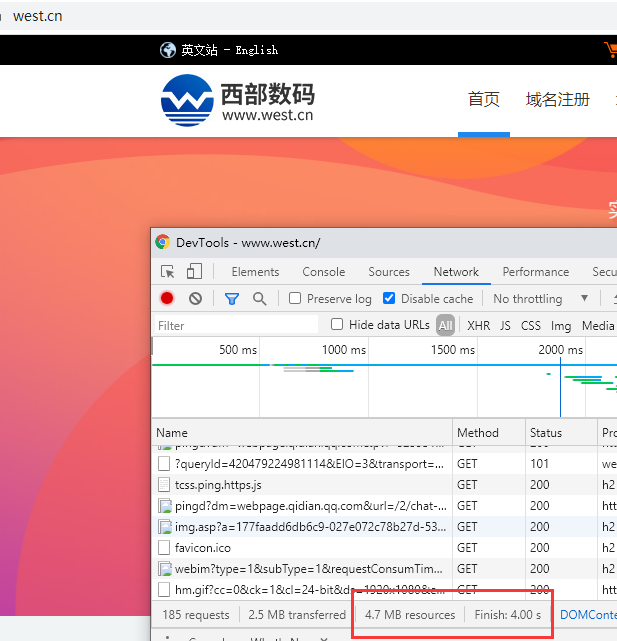Toggle the device toolbar icon
The height and width of the screenshot is (641, 617).
[x=194, y=271]
